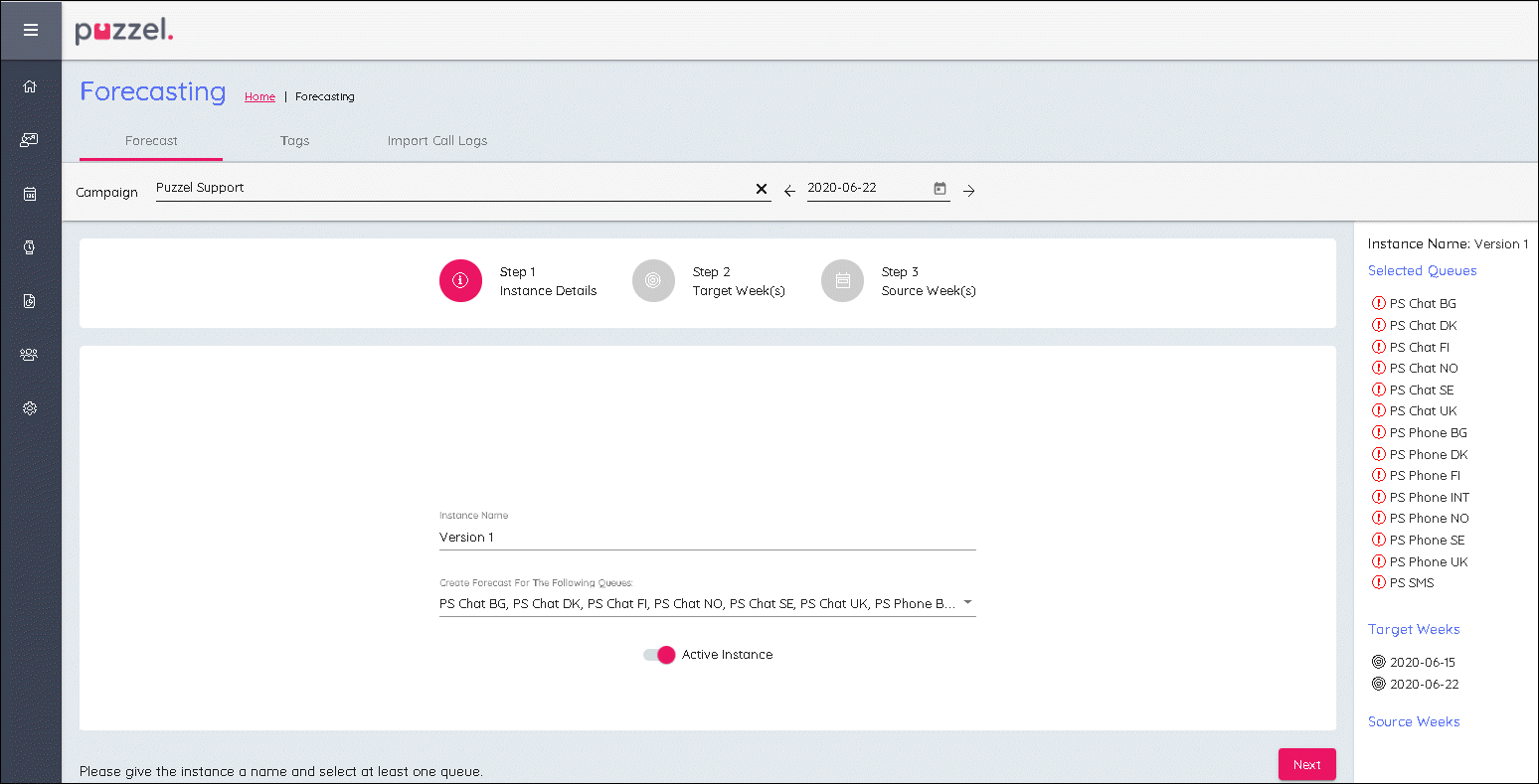Open the people group icon in the sidebar

coord(30,355)
